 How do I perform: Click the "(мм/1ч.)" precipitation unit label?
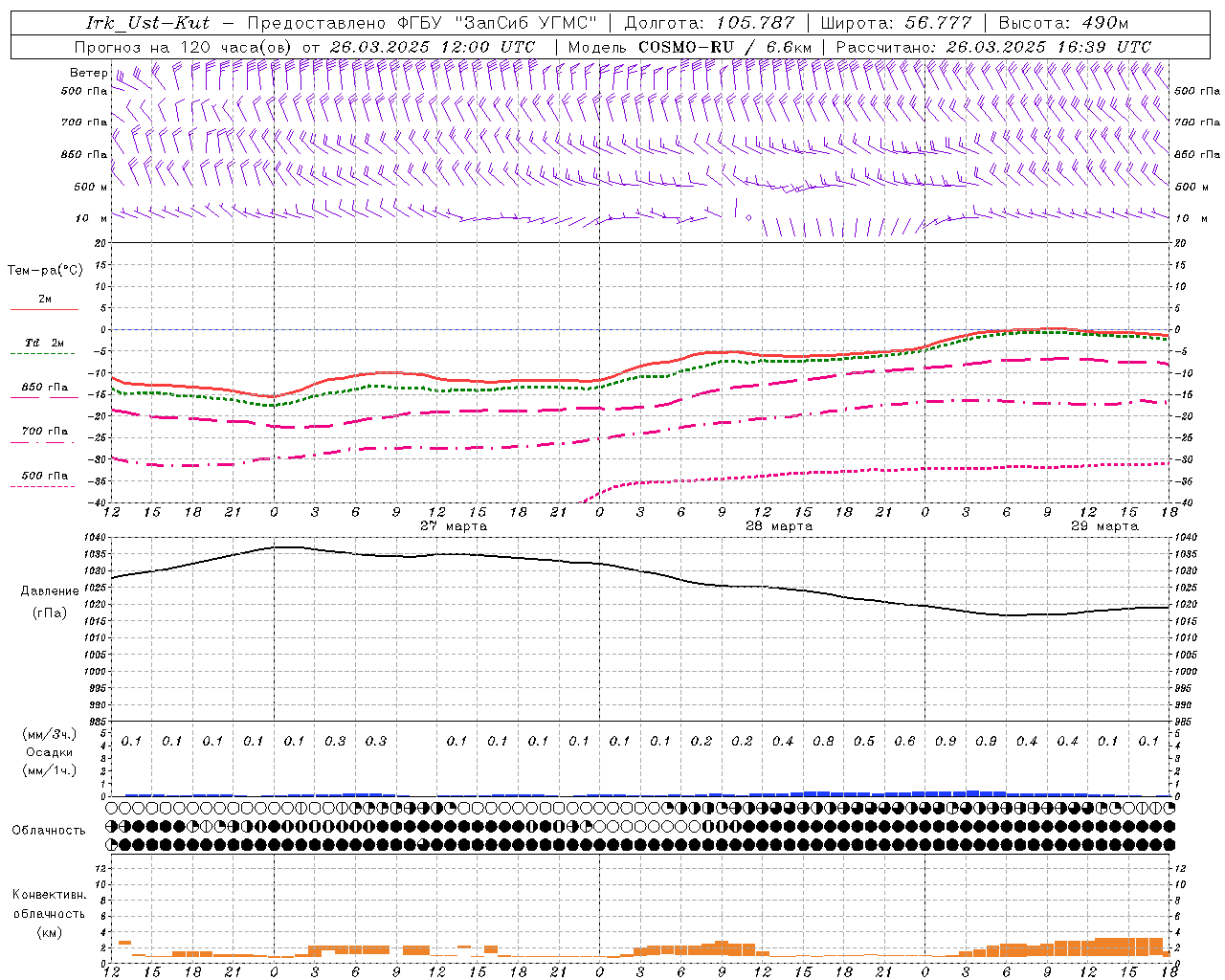pyautogui.click(x=50, y=770)
